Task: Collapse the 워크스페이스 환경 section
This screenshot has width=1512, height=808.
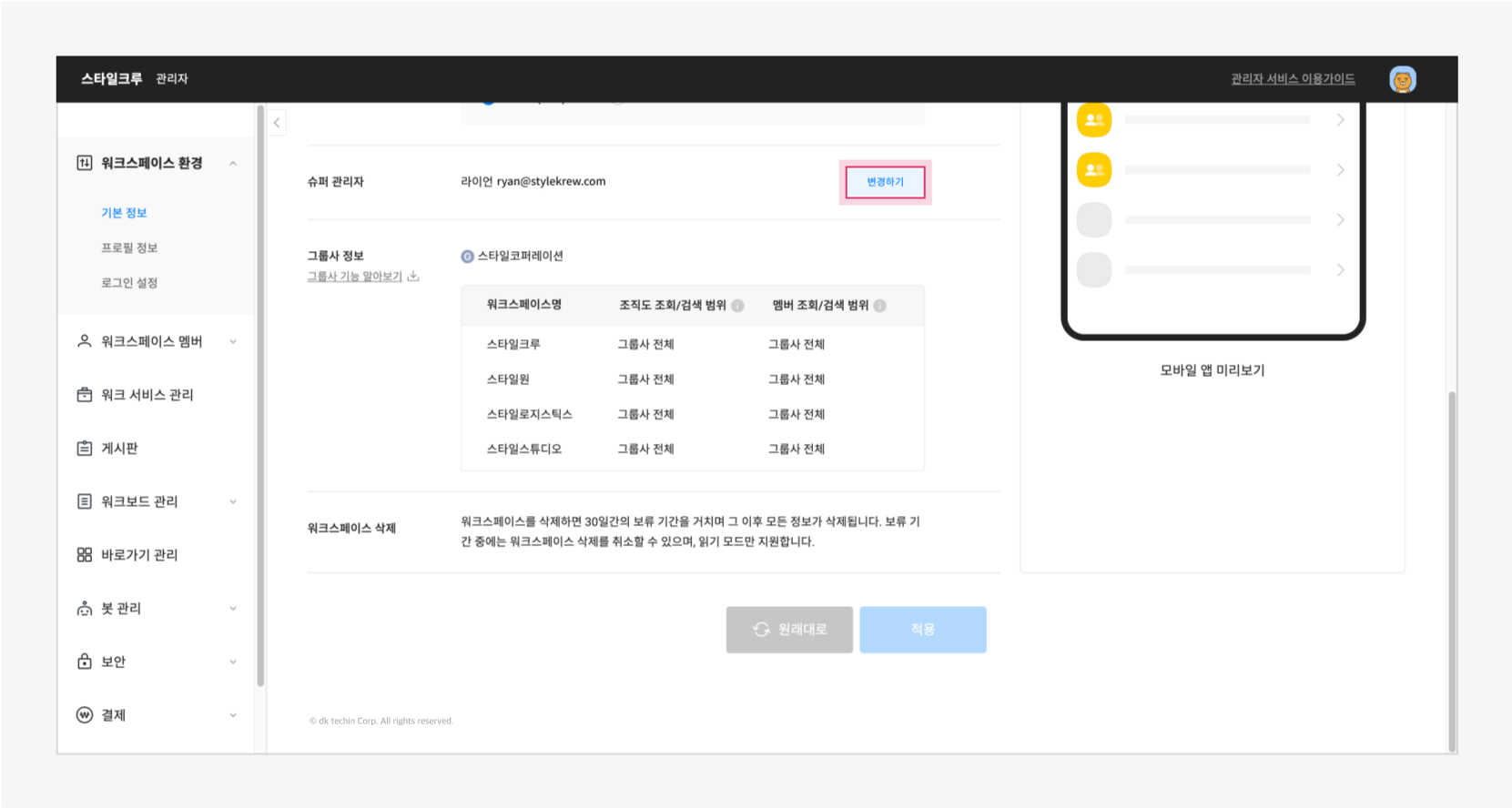Action: (x=233, y=164)
